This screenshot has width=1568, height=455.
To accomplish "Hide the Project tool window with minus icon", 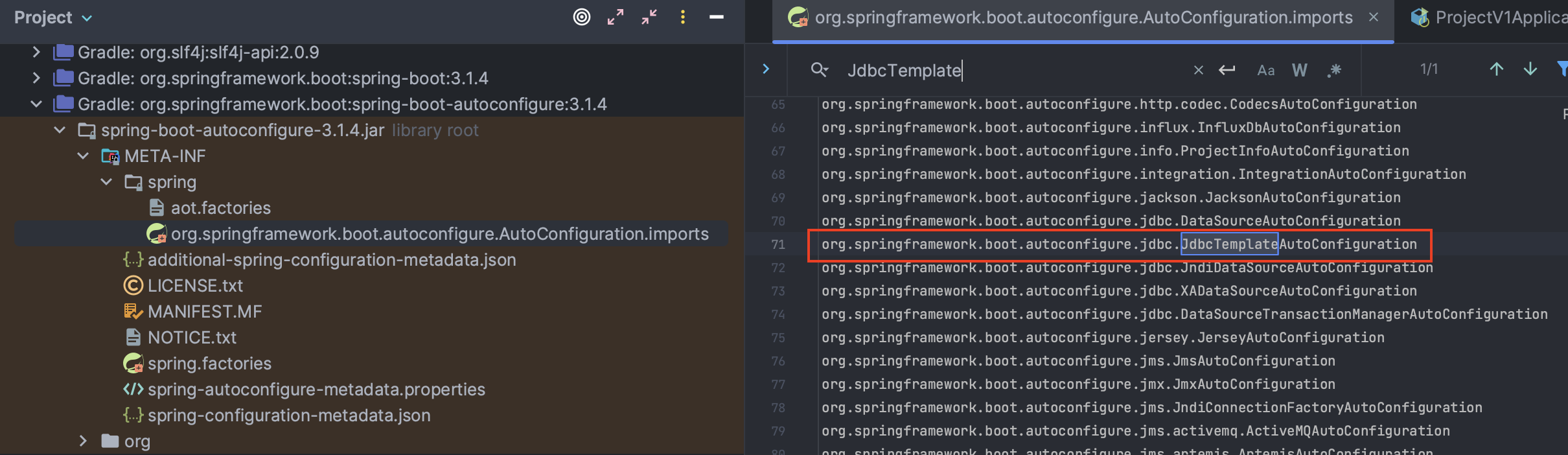I will pyautogui.click(x=717, y=17).
